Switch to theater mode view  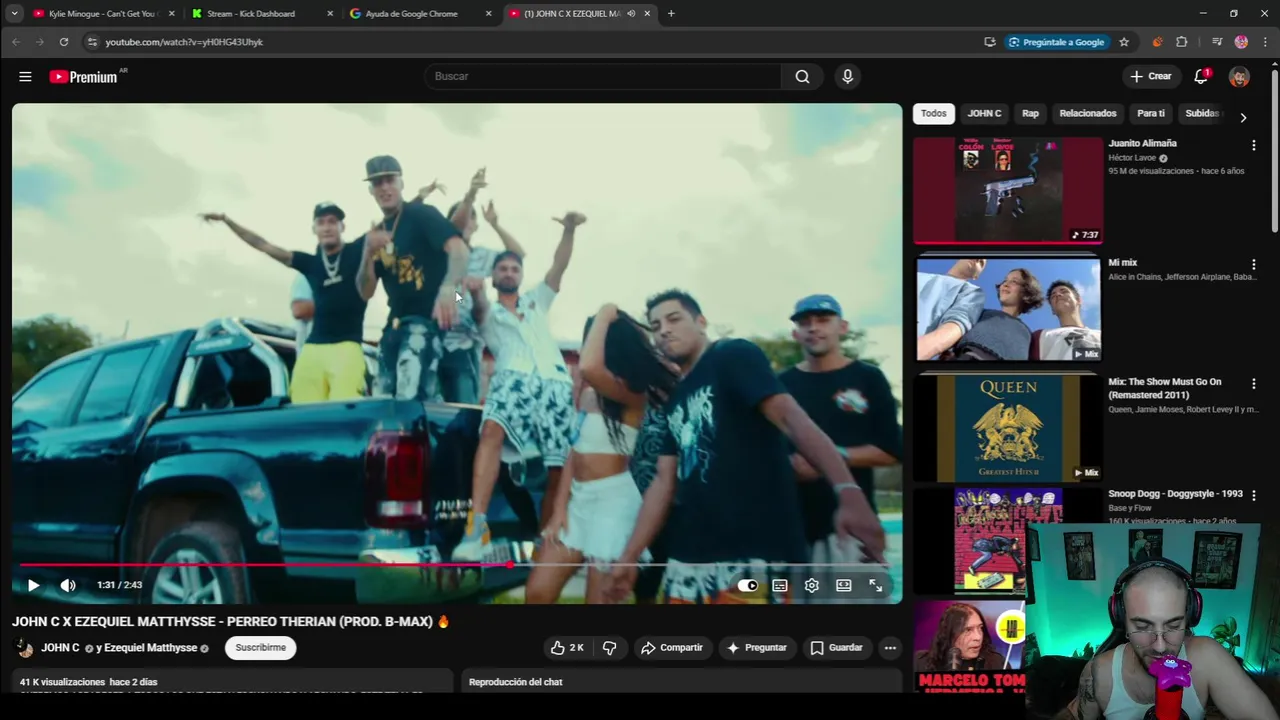point(844,585)
